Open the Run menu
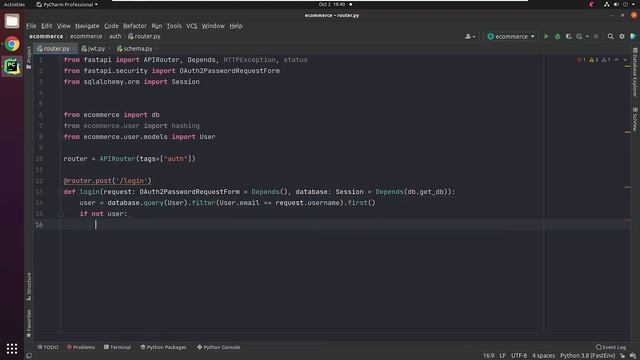 coord(157,26)
